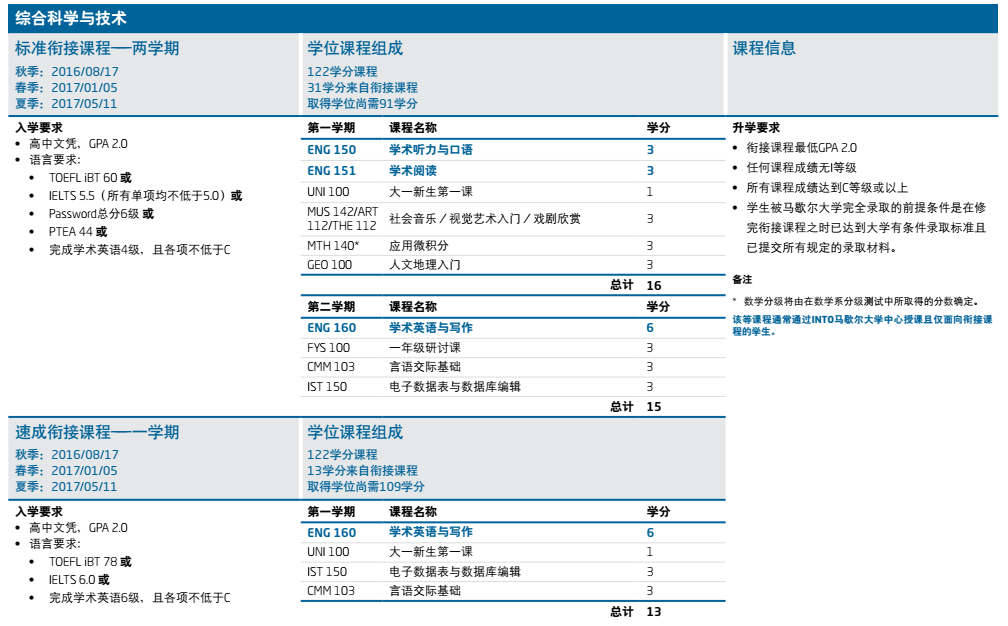This screenshot has width=1008, height=626.
Task: Click the TOEFL iBT 78 requirement
Action: tap(83, 562)
